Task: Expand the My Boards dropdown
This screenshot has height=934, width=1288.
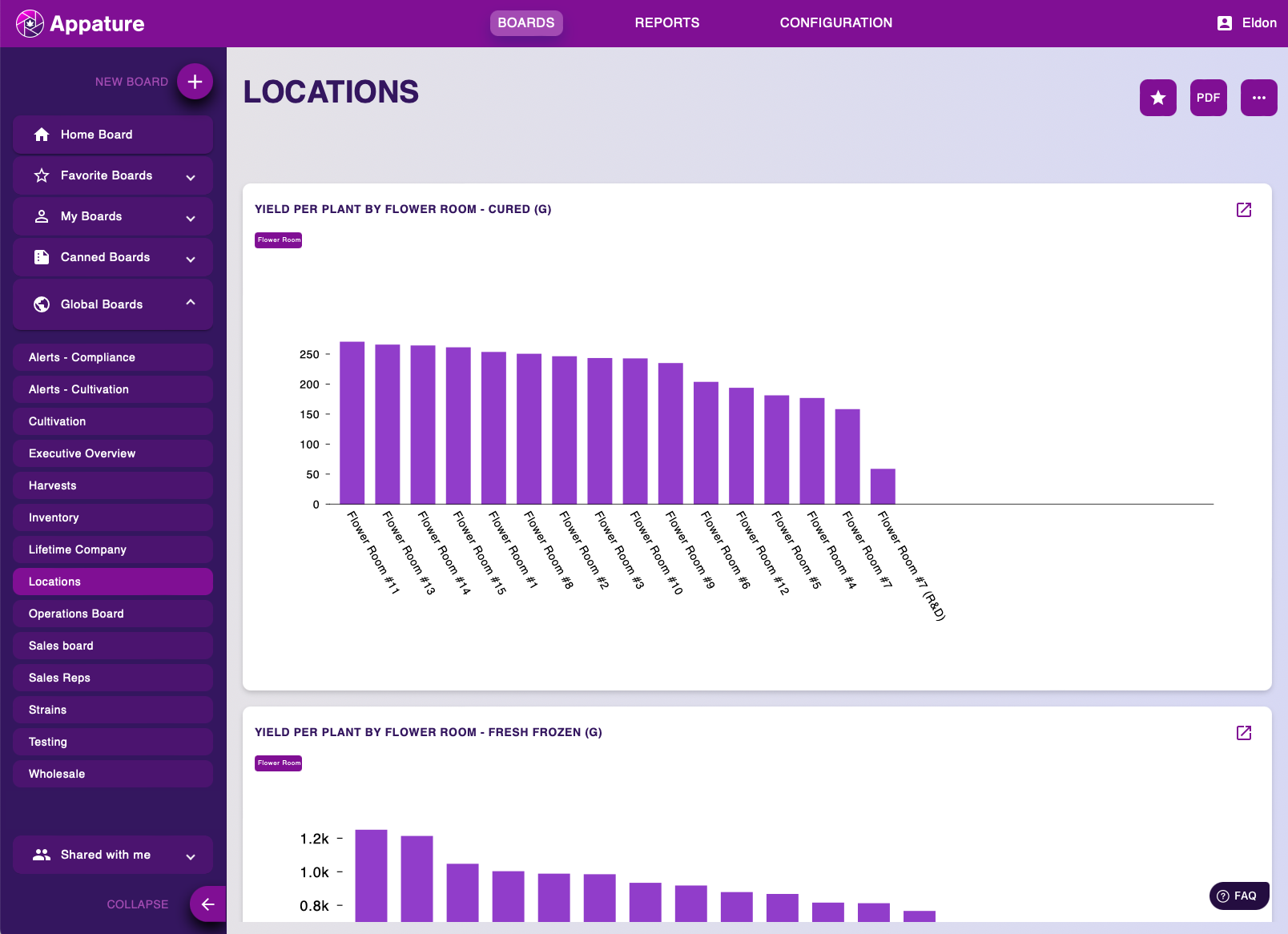Action: point(191,218)
